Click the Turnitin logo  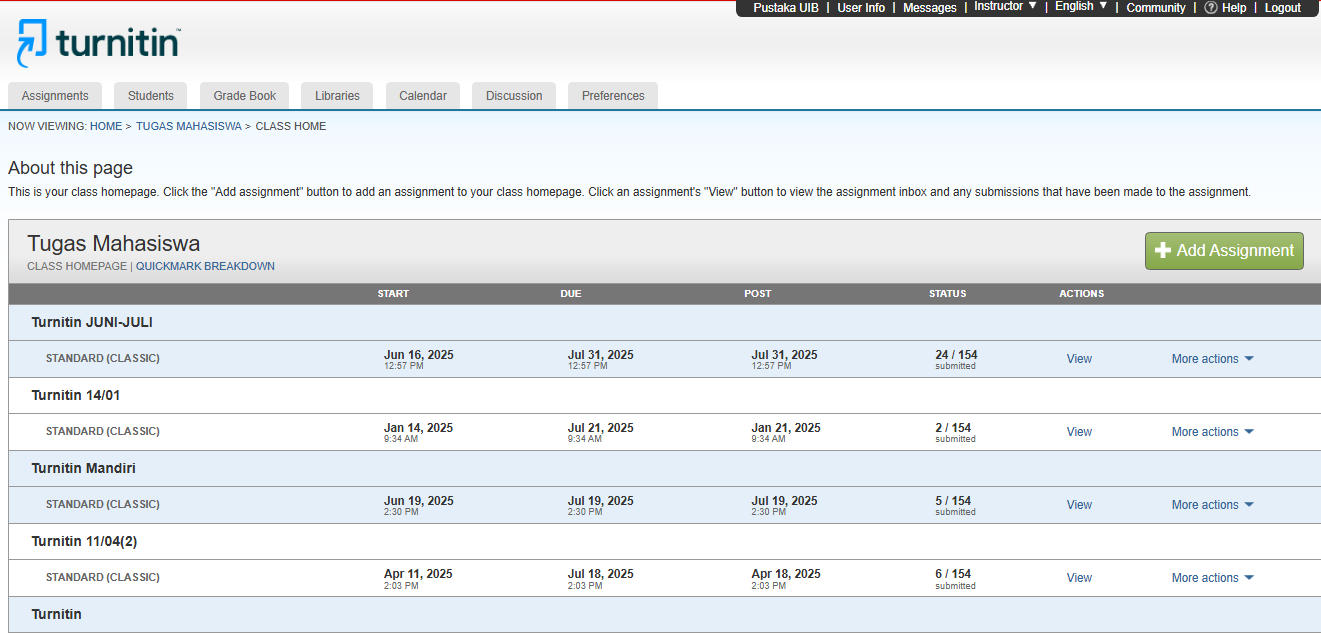point(98,43)
